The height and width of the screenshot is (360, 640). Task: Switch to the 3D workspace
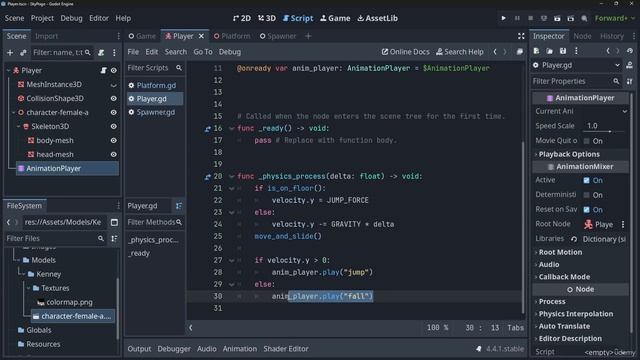click(x=267, y=18)
